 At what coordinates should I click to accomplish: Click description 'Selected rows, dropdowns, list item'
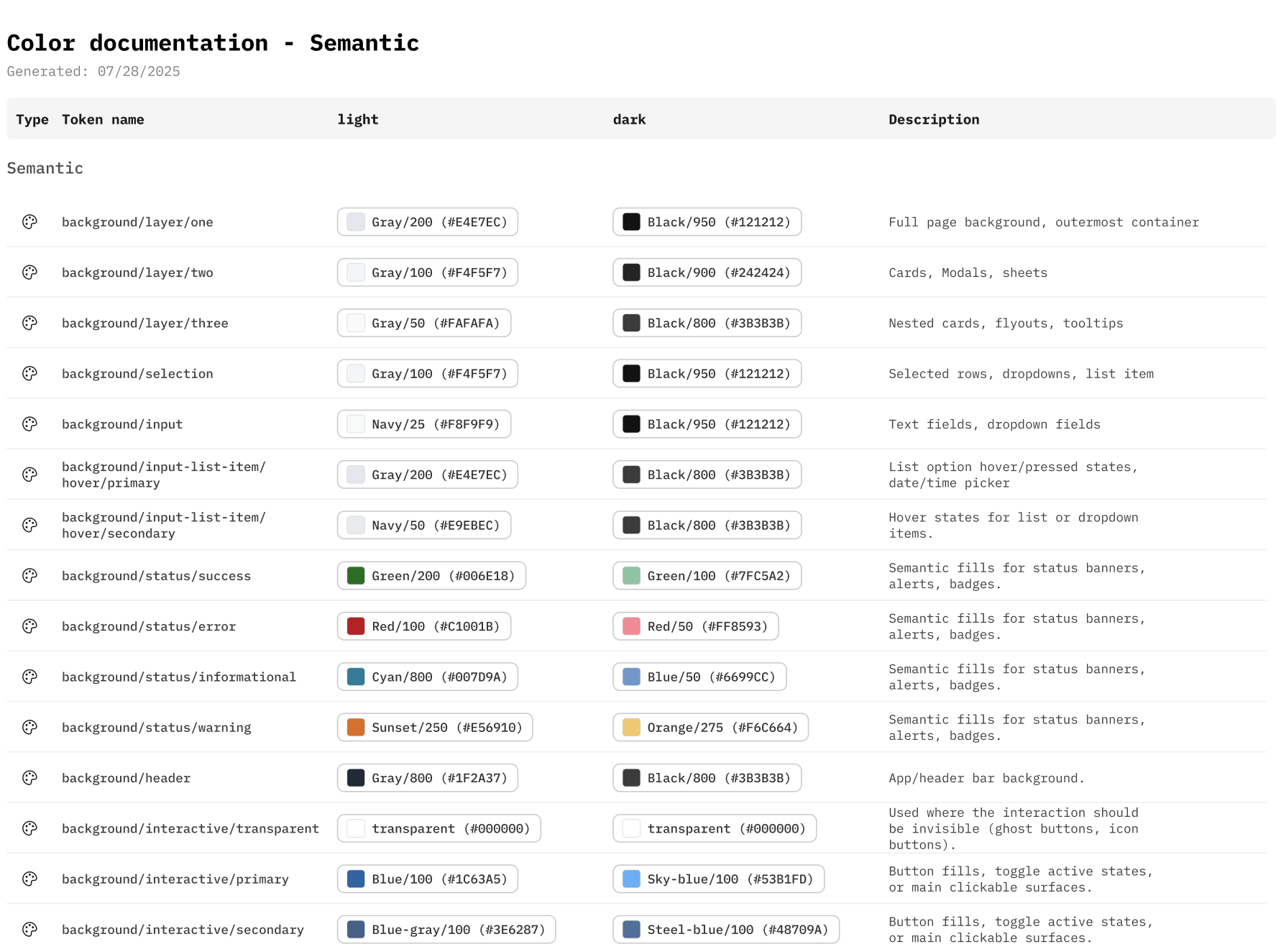point(1021,373)
